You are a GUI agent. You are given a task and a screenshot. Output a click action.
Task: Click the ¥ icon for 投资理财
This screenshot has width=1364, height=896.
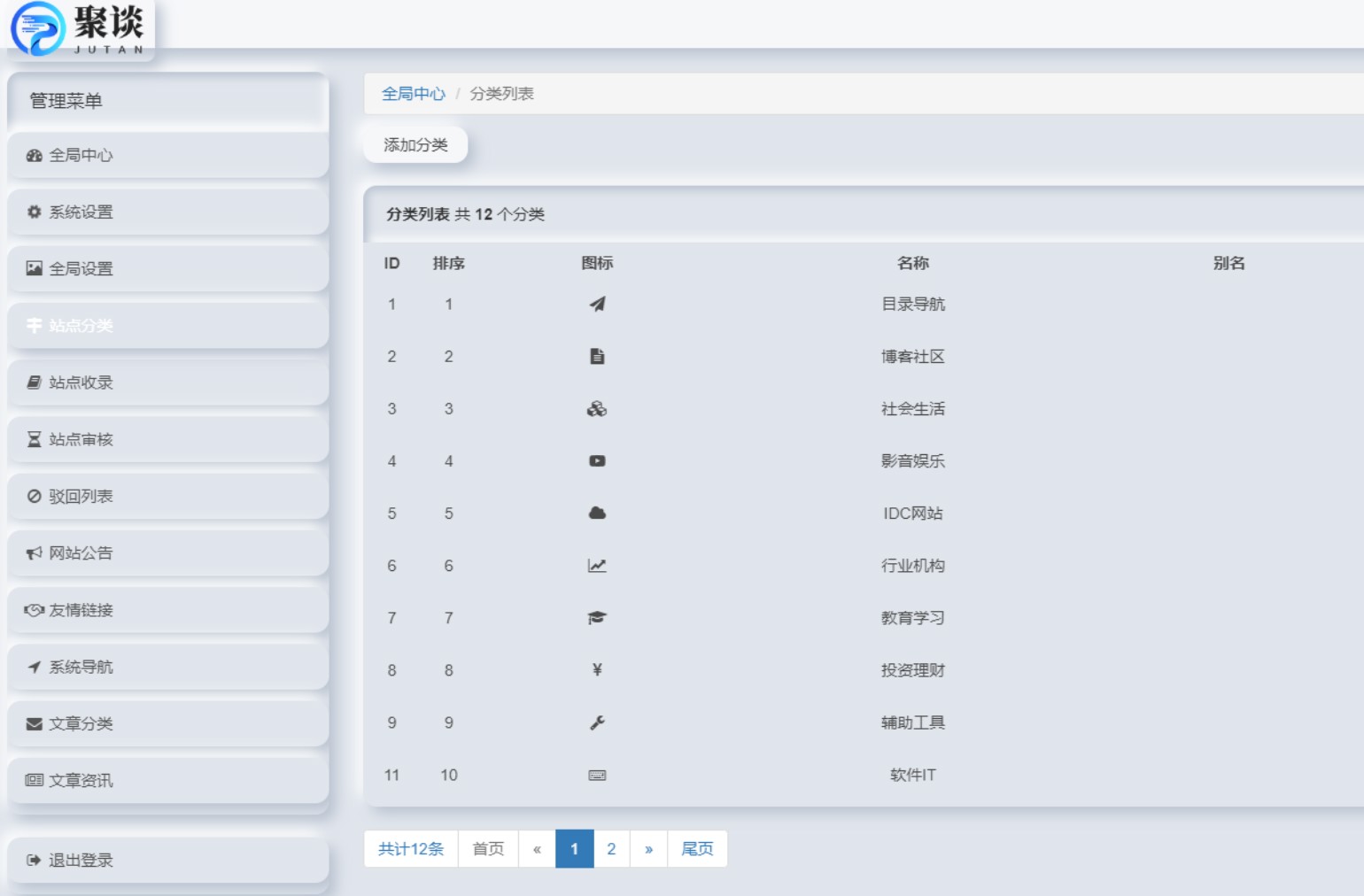pos(598,670)
